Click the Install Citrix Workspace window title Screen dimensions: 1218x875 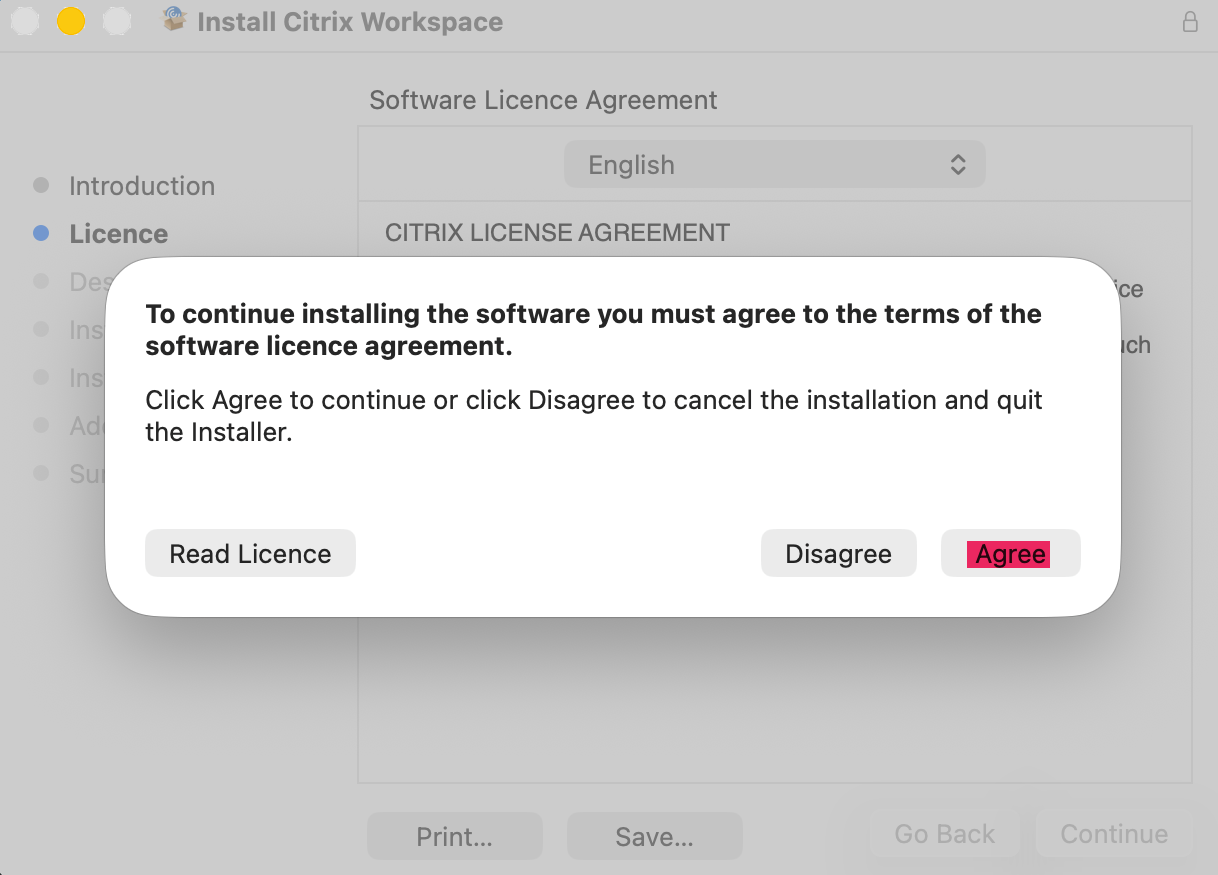click(350, 21)
